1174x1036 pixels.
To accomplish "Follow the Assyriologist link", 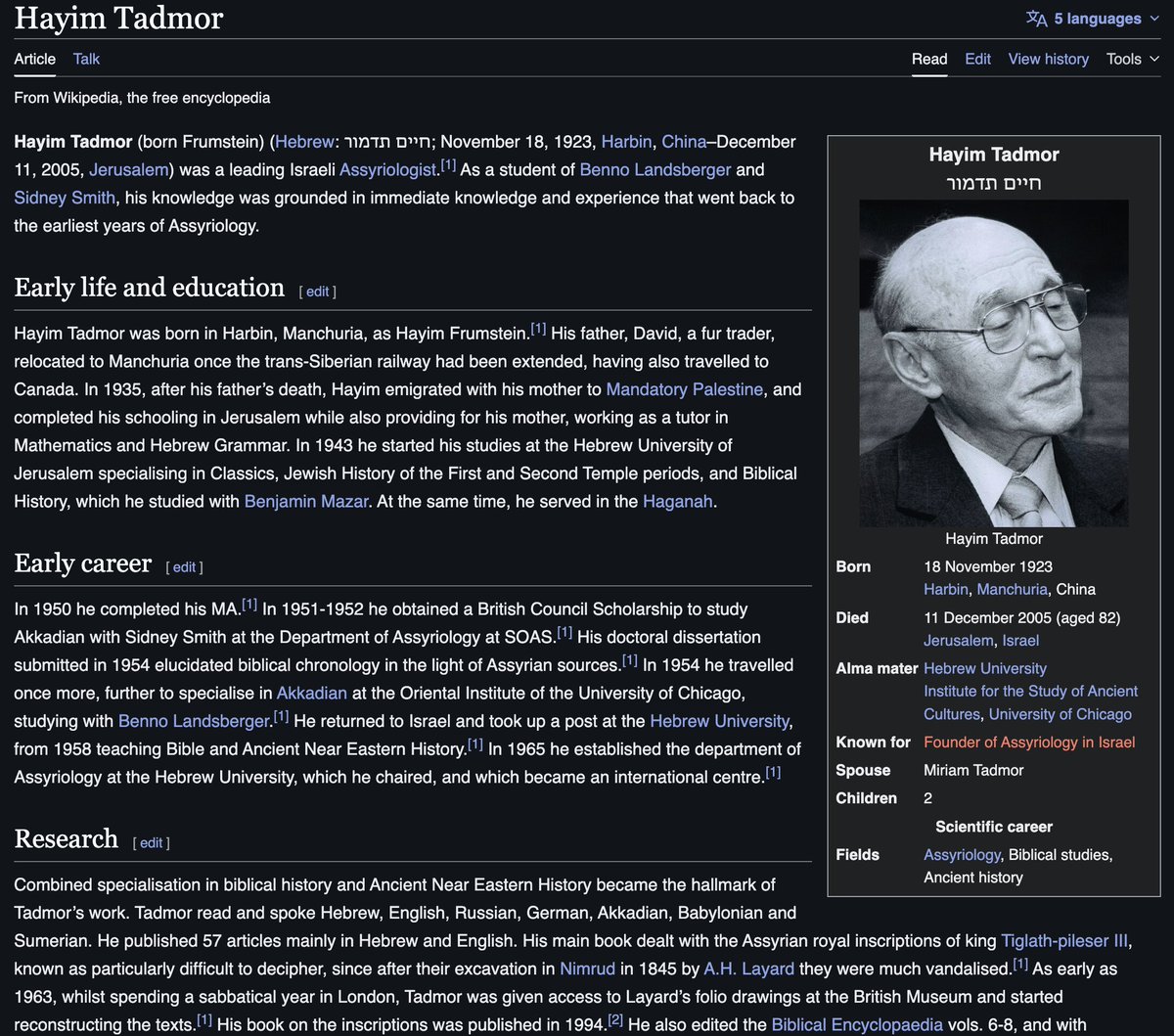I will 387,170.
